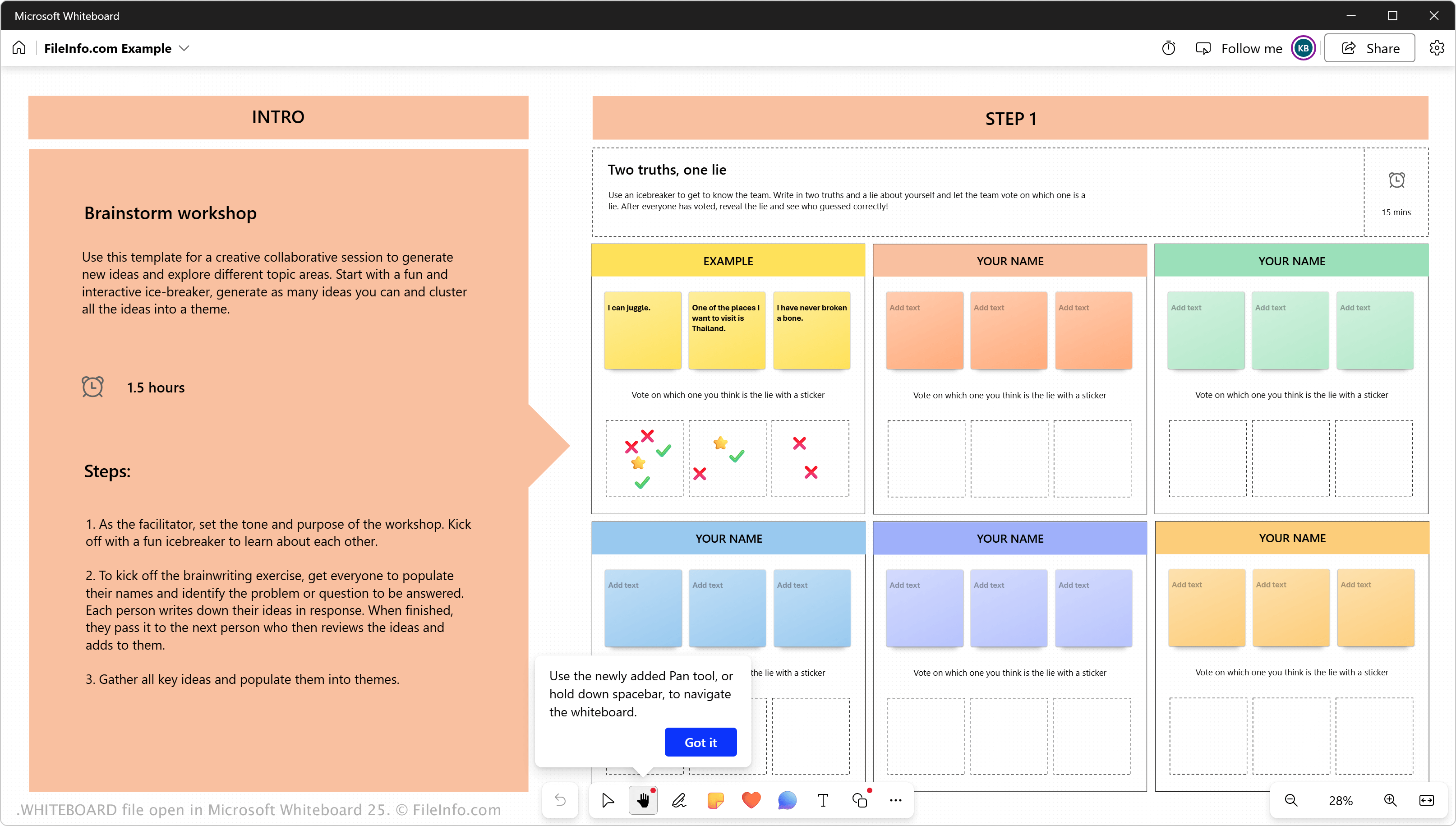Zoom in the whiteboard
1456x826 pixels.
(1390, 800)
